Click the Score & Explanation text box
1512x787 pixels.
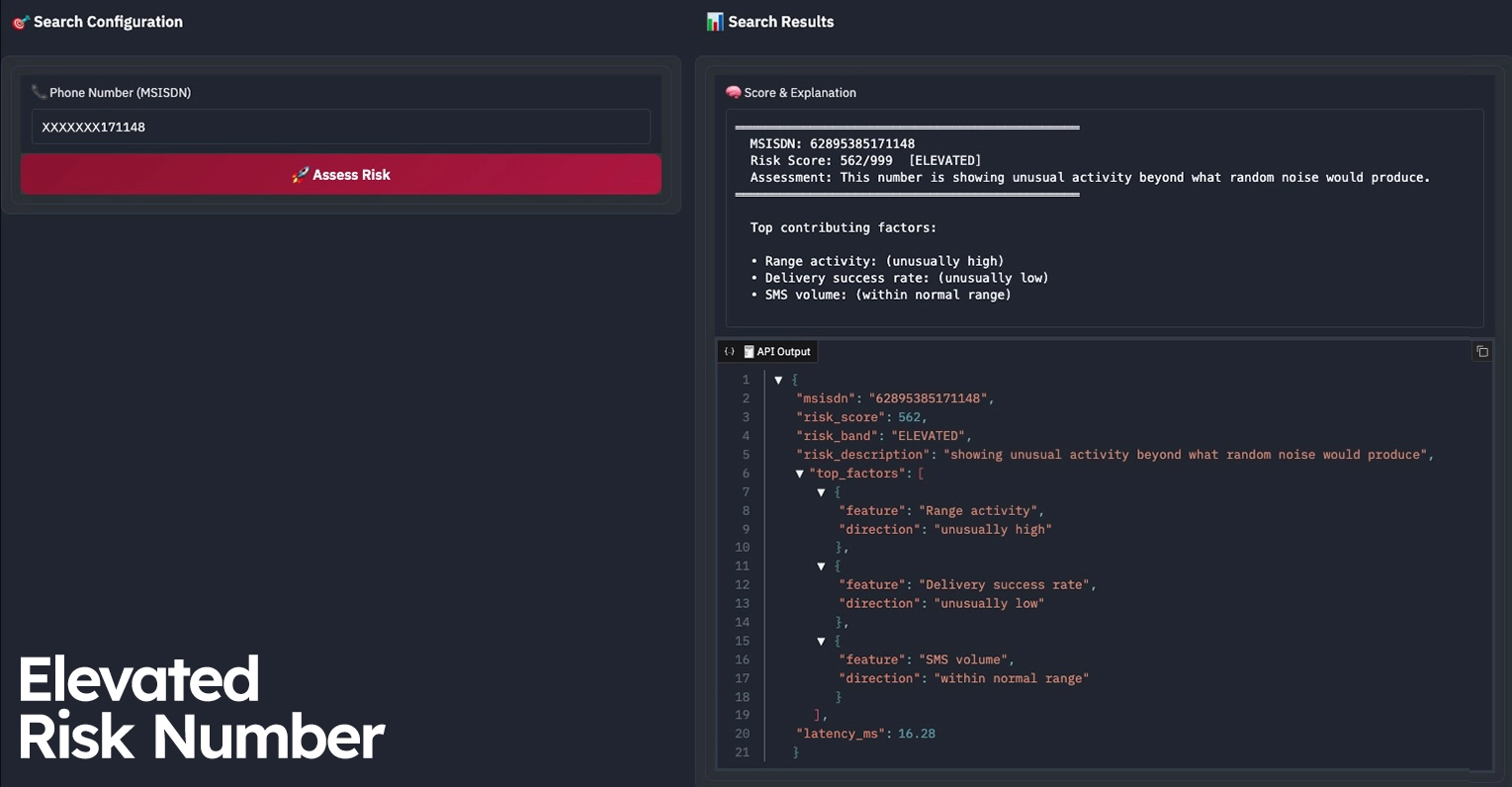pos(1105,219)
